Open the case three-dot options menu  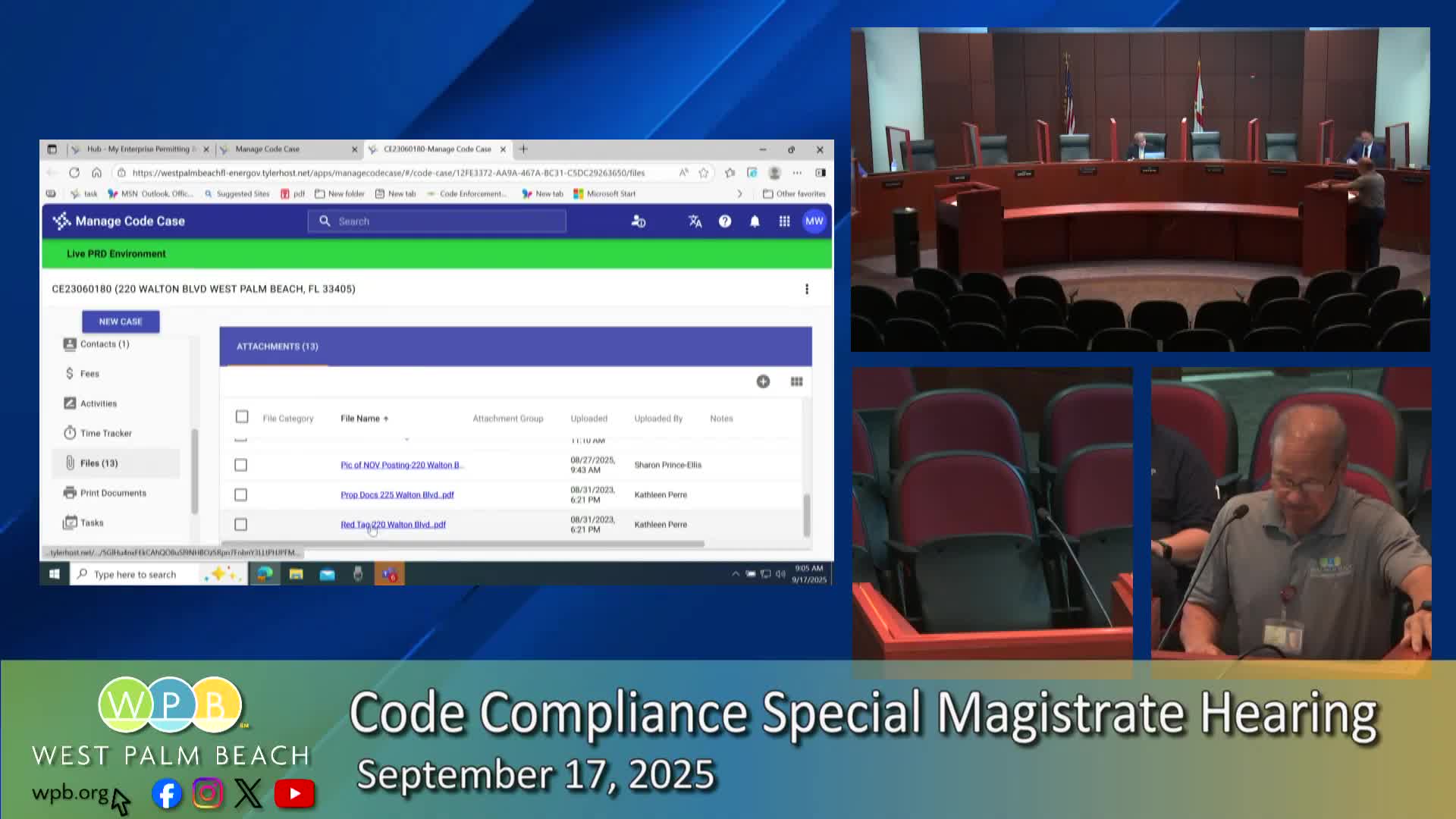(807, 289)
